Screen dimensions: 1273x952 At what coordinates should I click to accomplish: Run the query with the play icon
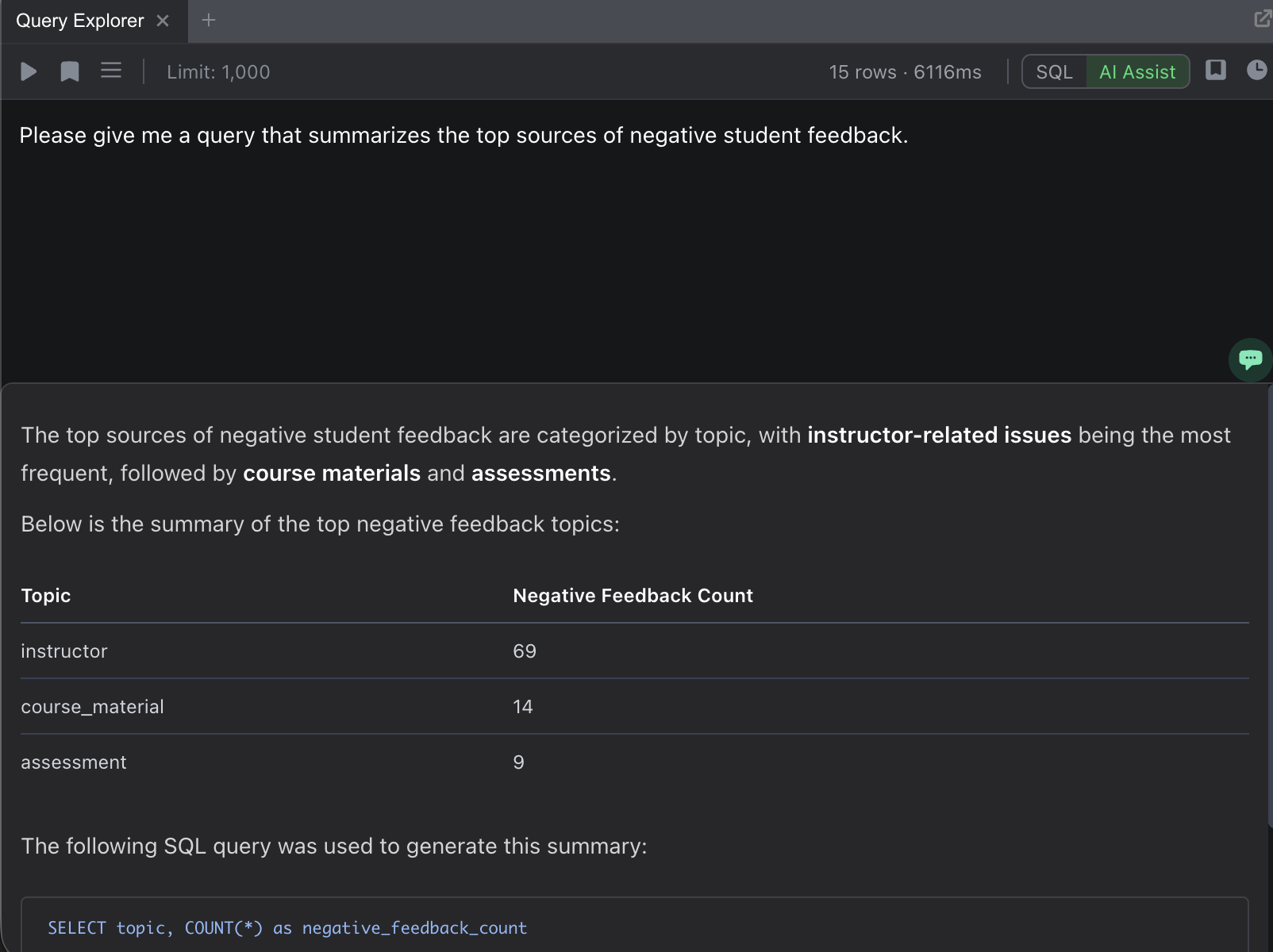coord(29,72)
